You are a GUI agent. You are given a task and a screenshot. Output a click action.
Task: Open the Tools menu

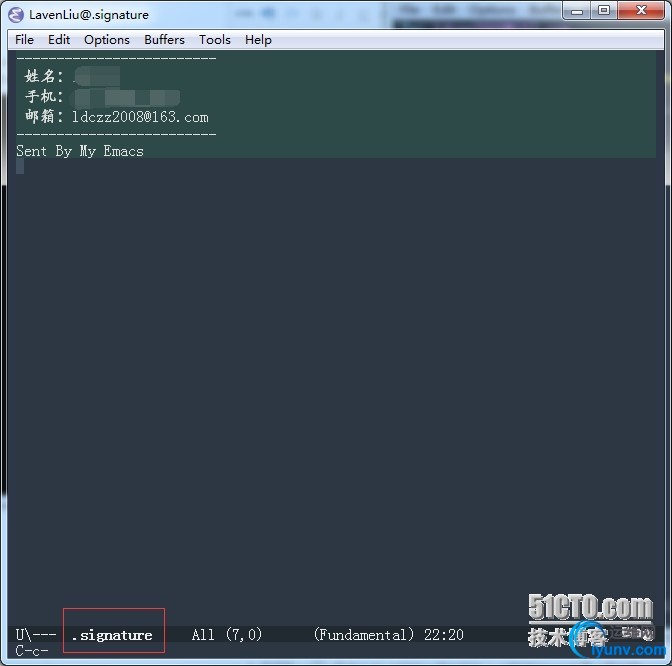(x=215, y=40)
